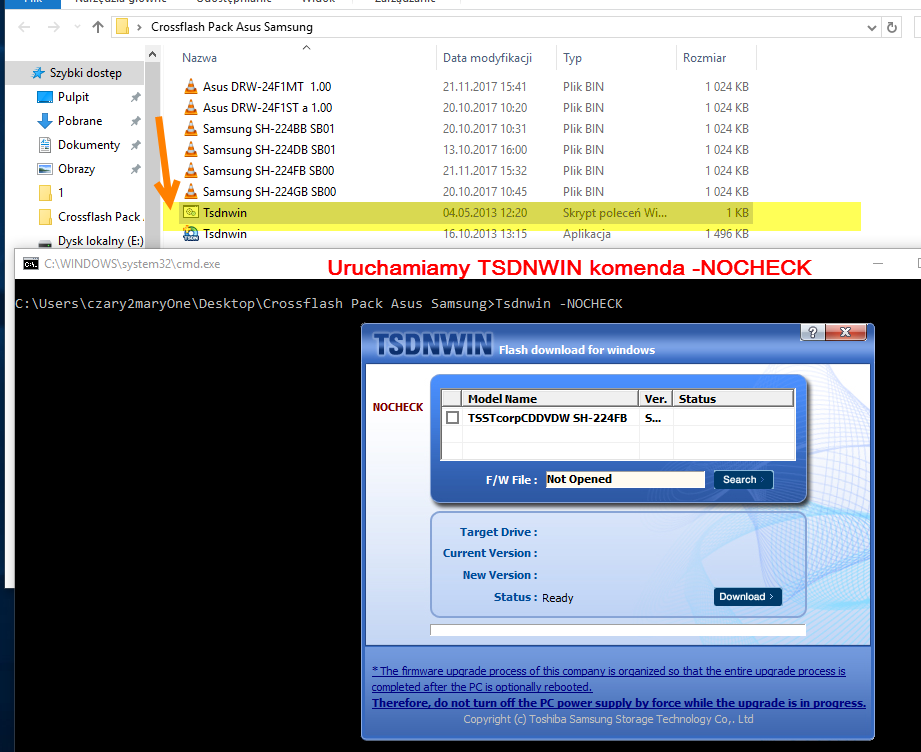Click the TSDNWIN download progress bar

click(618, 630)
